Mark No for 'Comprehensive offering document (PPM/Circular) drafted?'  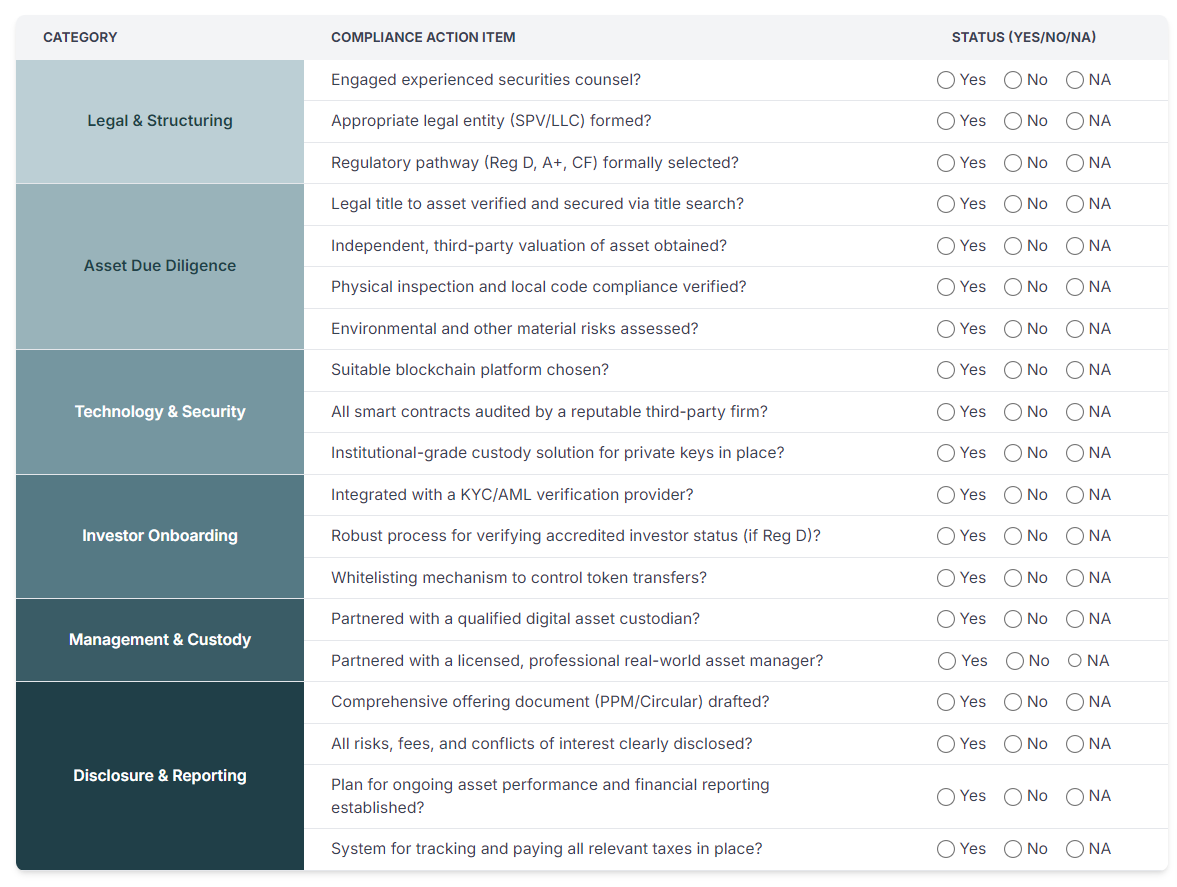(x=1013, y=702)
